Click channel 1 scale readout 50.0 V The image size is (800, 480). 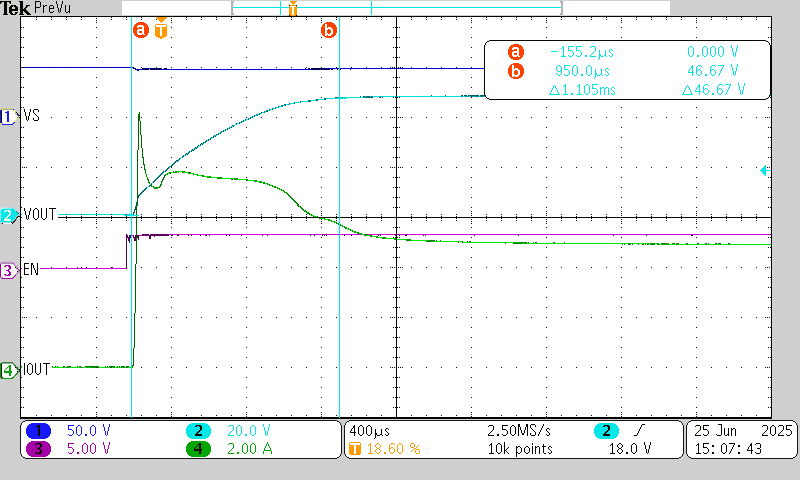point(88,430)
